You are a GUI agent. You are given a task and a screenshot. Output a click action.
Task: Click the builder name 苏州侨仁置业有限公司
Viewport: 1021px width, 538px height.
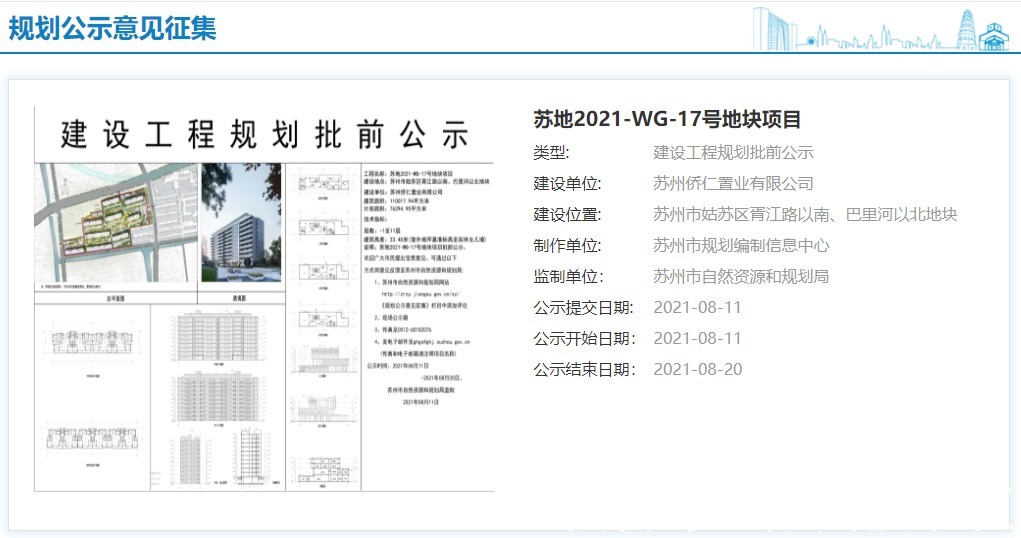tap(733, 184)
